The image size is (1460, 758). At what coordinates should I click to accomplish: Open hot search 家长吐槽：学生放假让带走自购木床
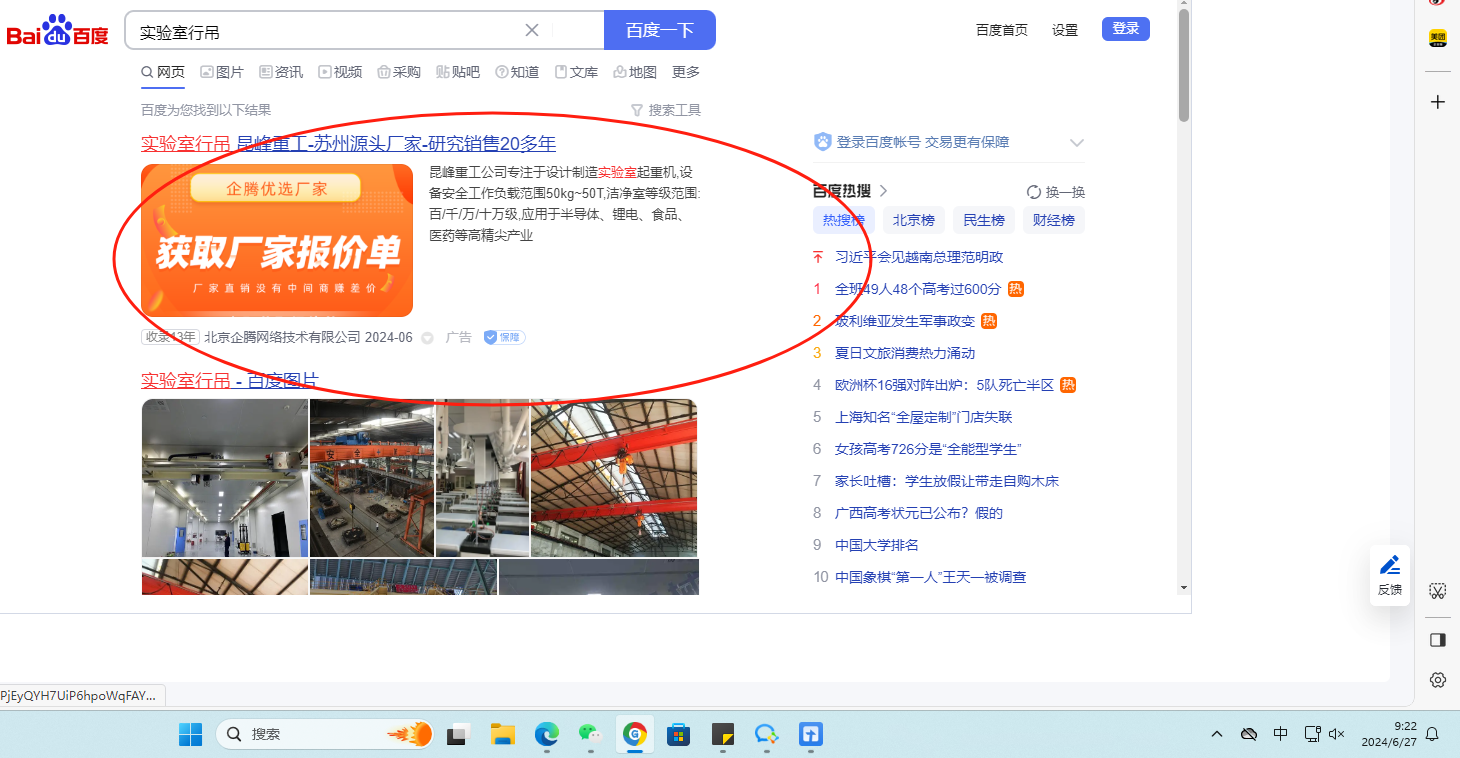point(947,481)
